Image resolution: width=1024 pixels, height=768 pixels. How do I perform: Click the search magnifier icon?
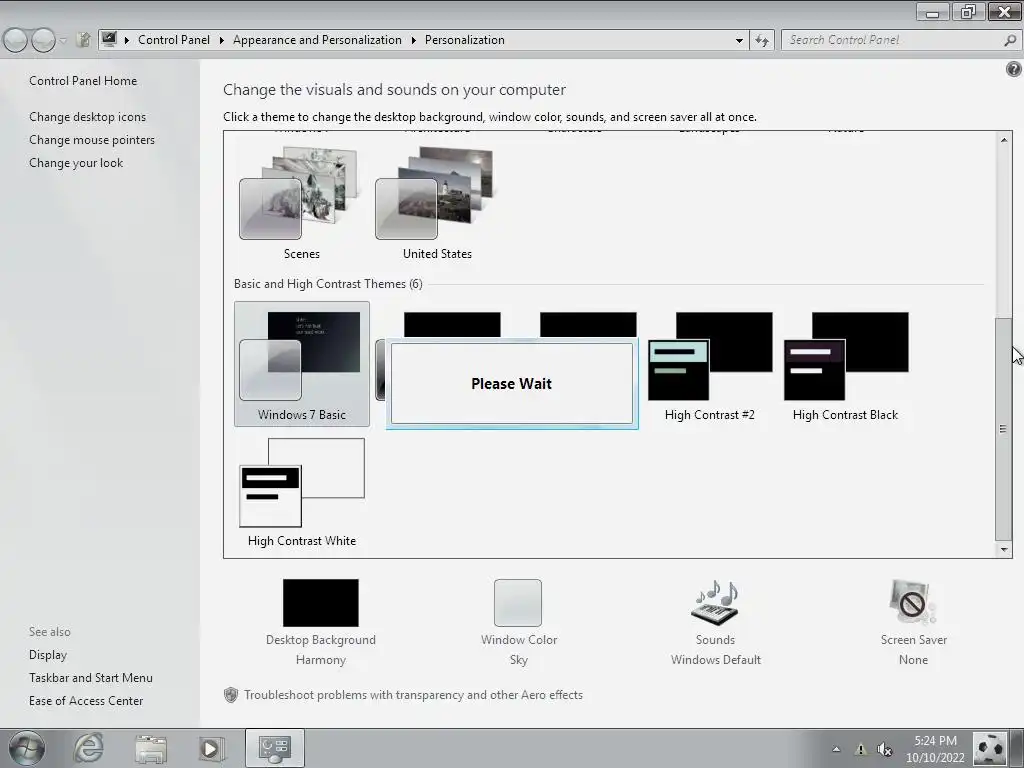tap(1010, 40)
